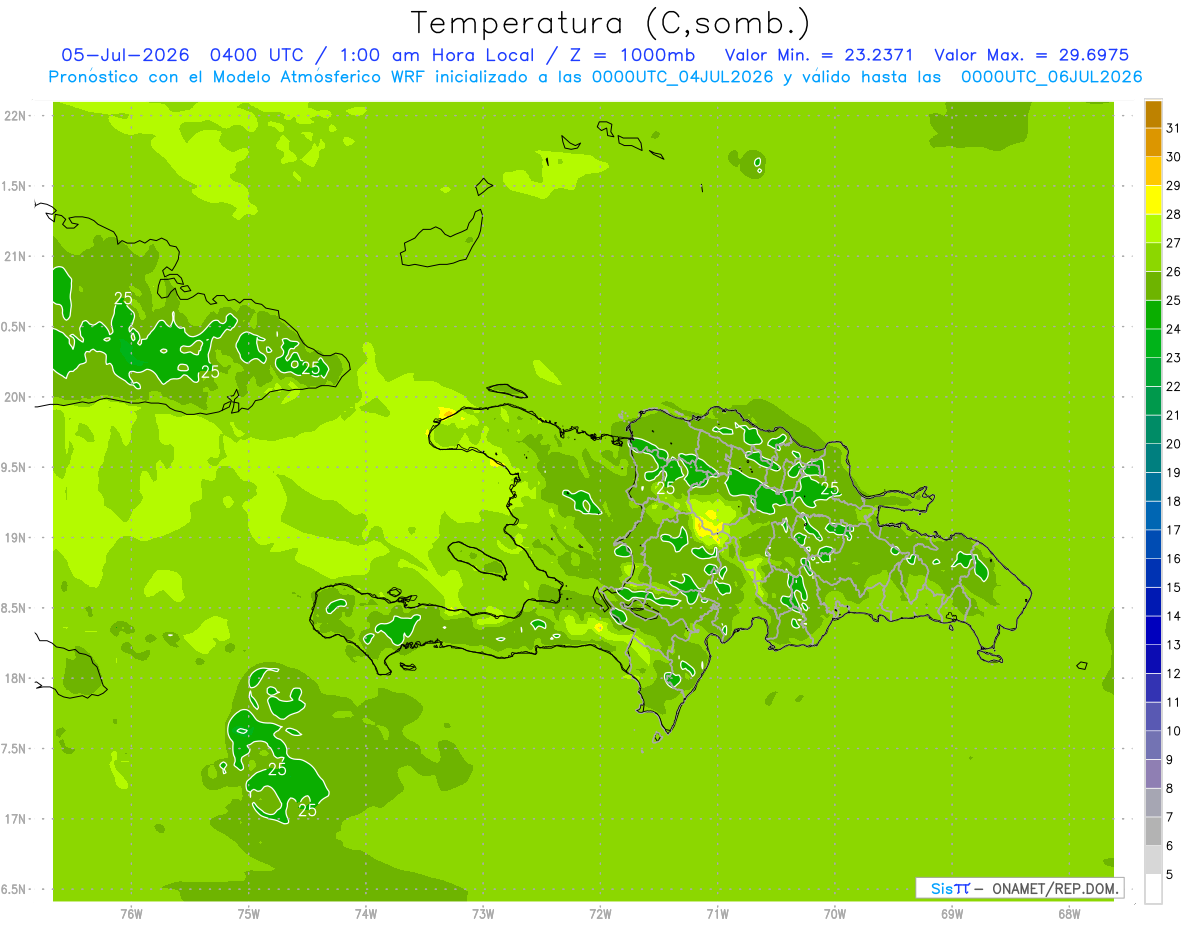Click the "69W" longitude axis label
The width and height of the screenshot is (1200, 927).
(x=952, y=914)
